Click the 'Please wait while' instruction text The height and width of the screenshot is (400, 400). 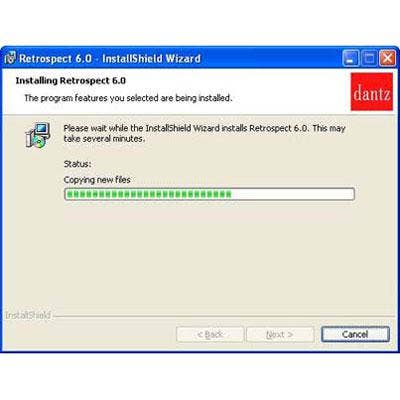point(204,128)
